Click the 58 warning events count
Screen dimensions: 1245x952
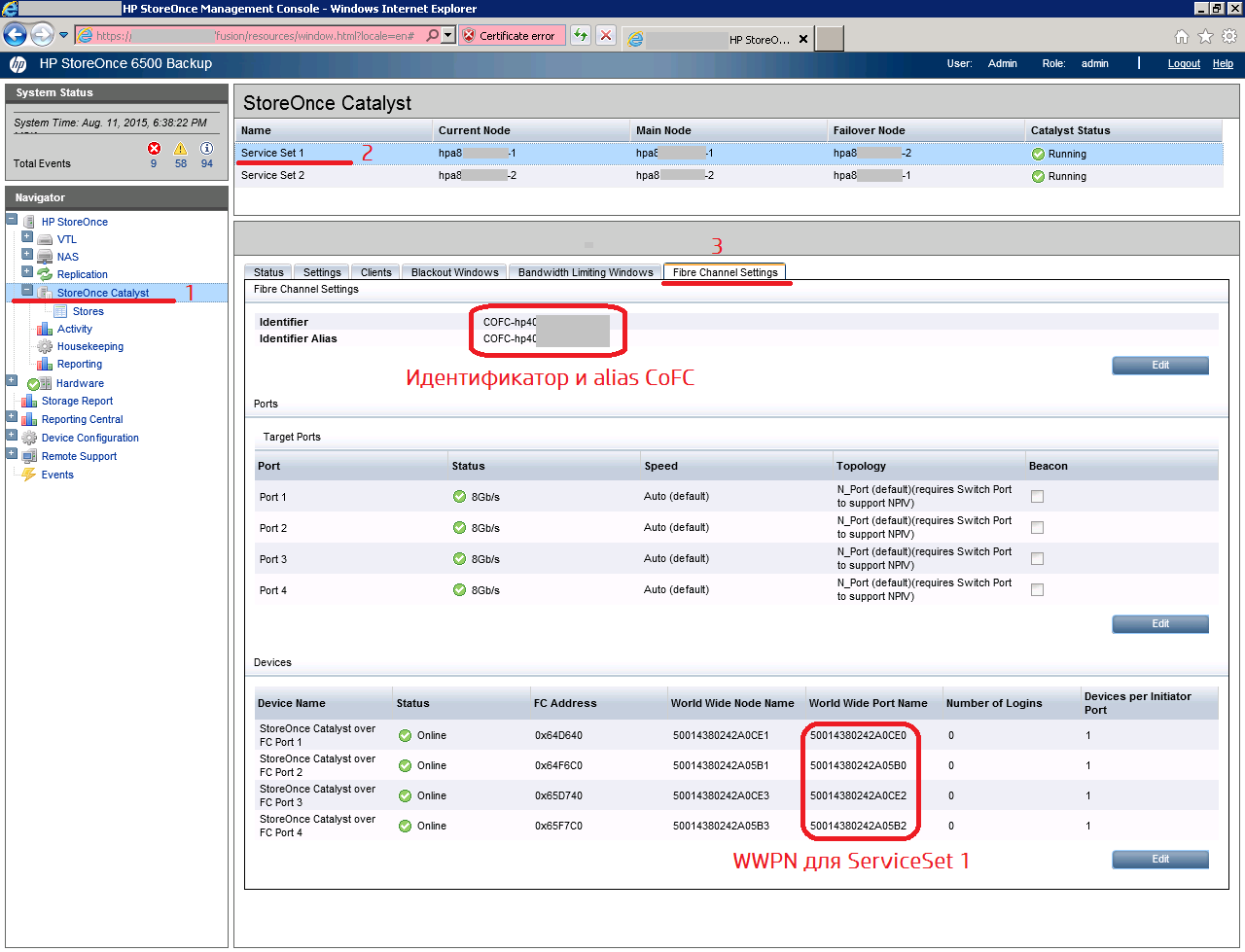[181, 163]
